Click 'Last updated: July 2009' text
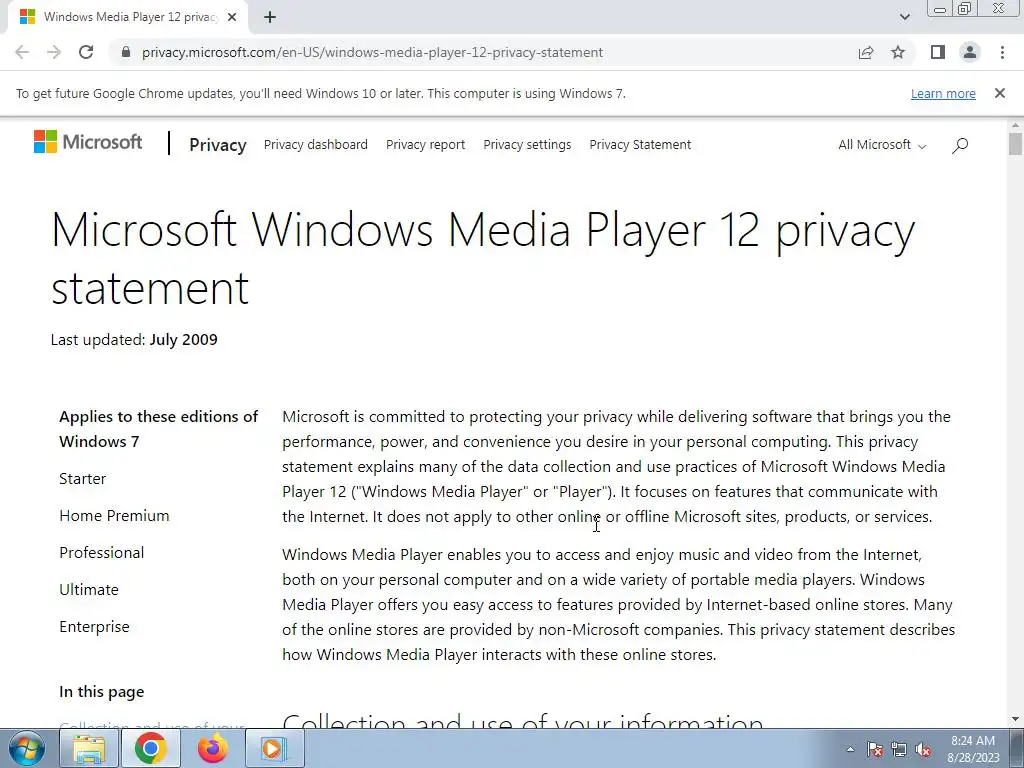This screenshot has width=1024, height=768. click(x=134, y=340)
